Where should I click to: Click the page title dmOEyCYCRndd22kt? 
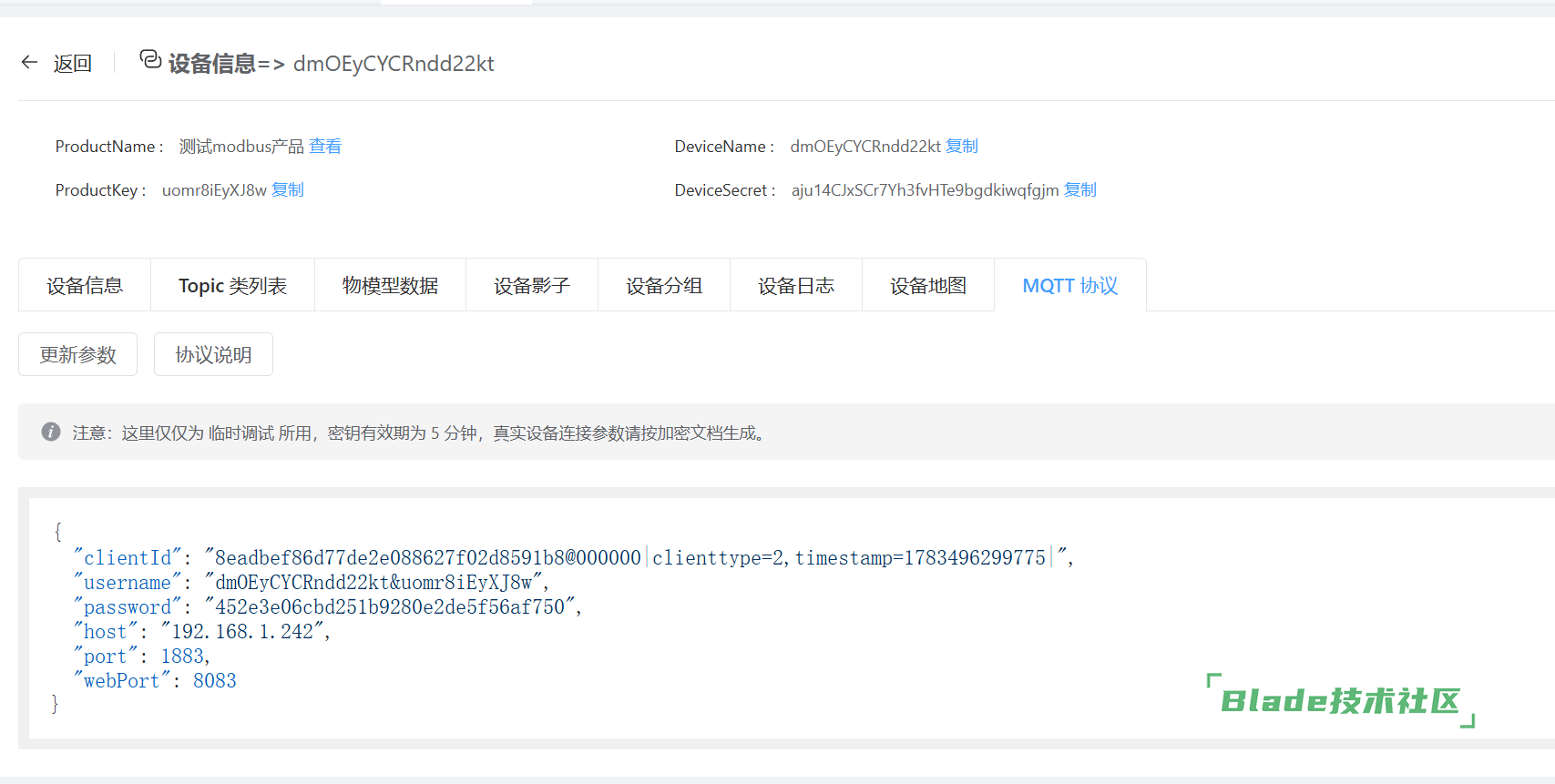coord(394,64)
